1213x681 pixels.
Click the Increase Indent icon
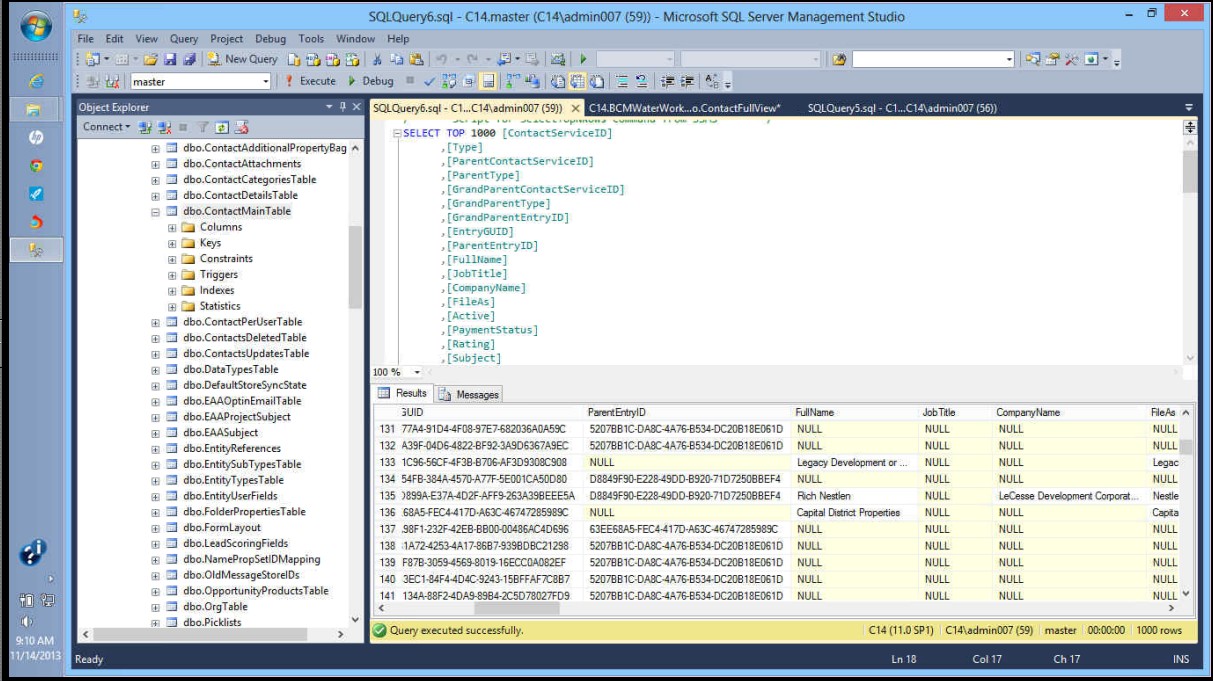click(686, 81)
